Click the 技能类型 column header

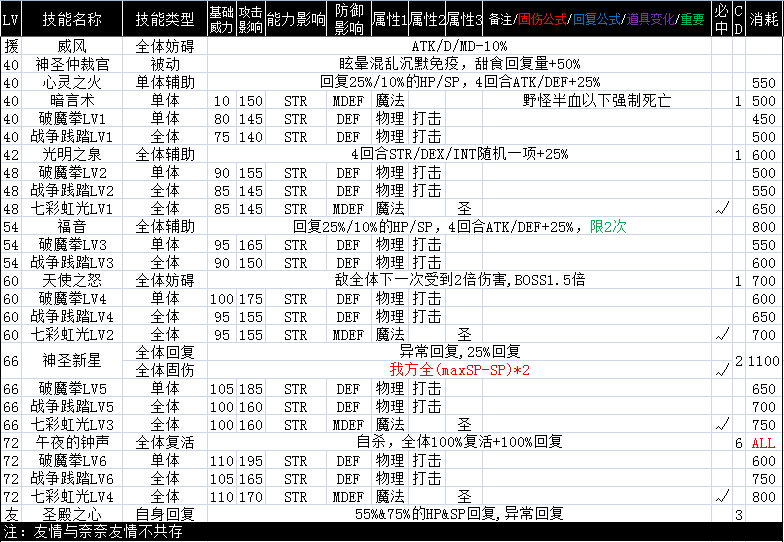tap(165, 19)
